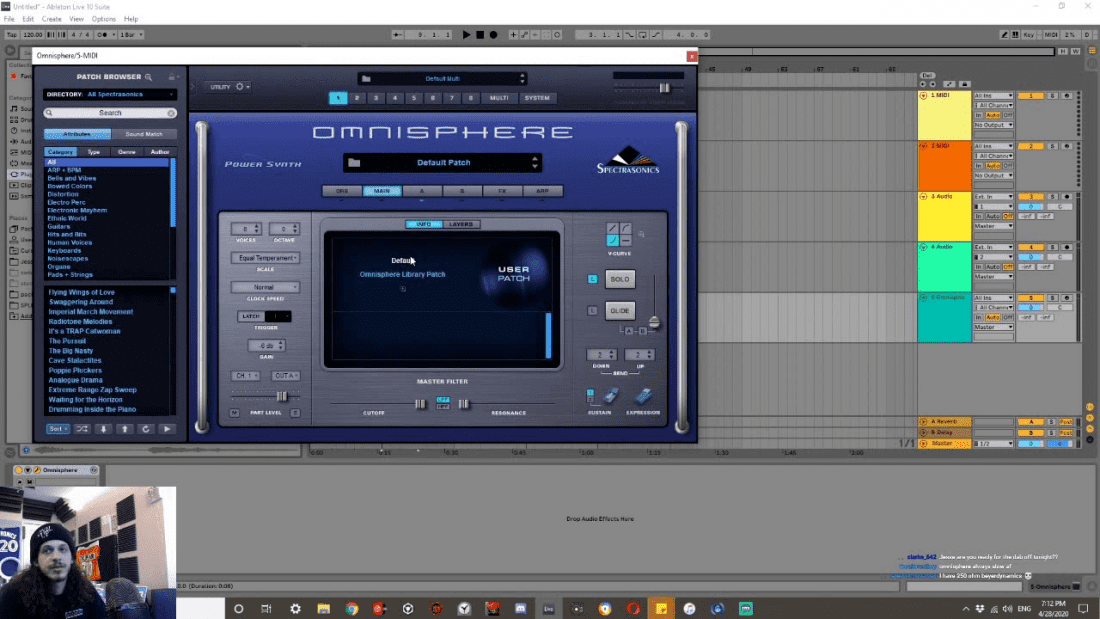Switch to the FX tab in Omnisphere

point(502,191)
